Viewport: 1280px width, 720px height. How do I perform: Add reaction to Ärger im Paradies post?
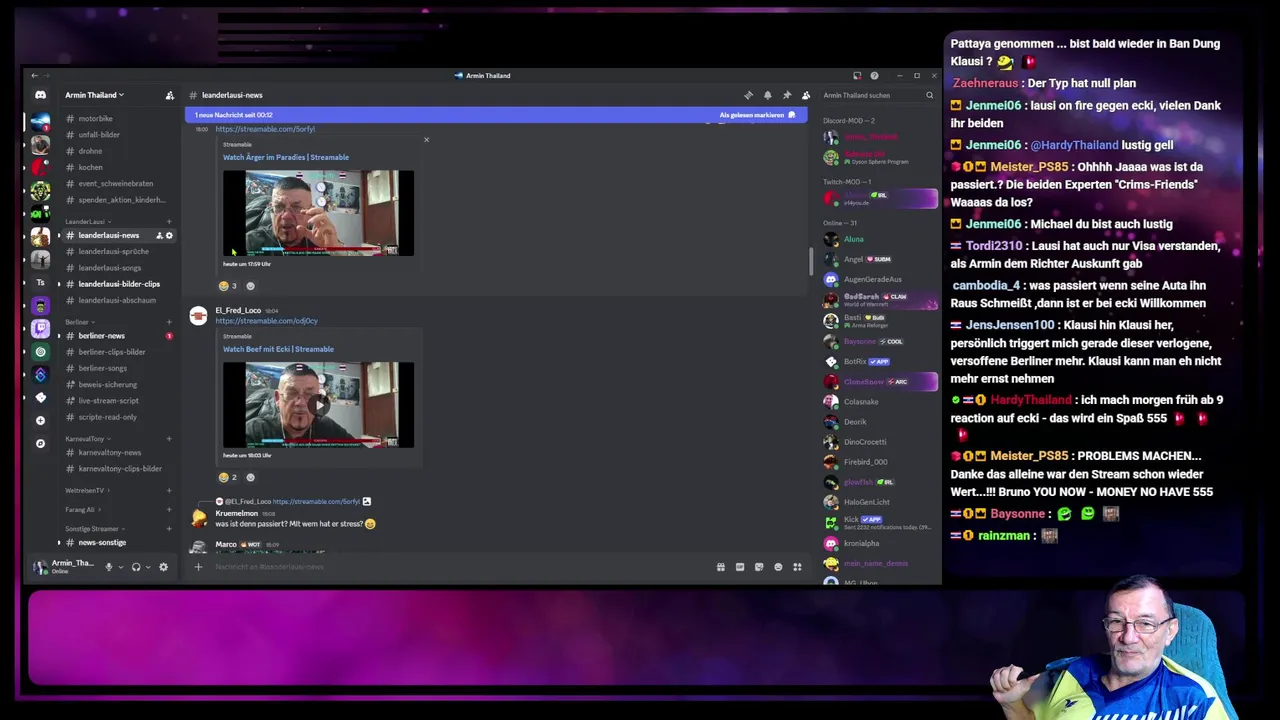pyautogui.click(x=250, y=286)
